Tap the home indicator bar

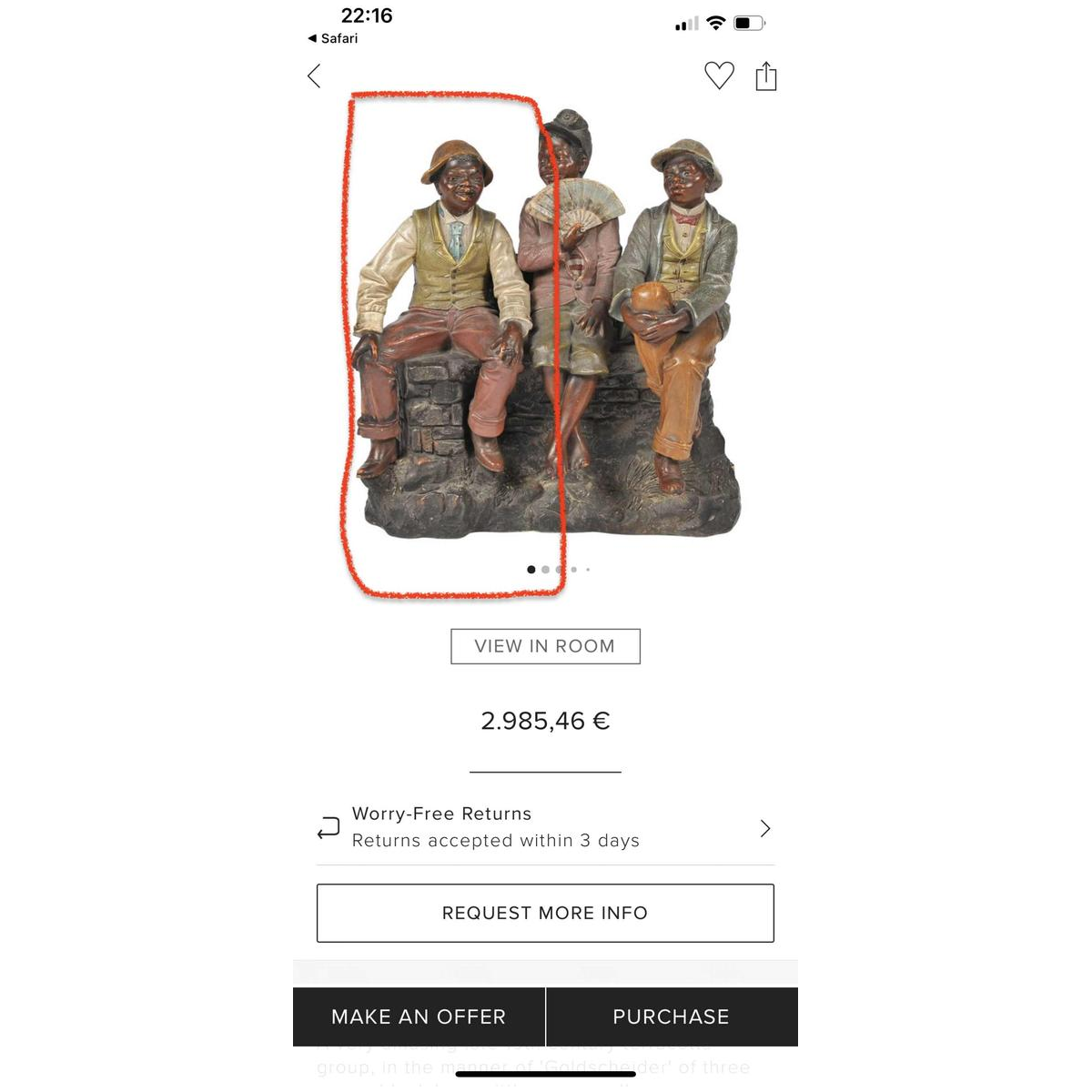[x=545, y=1074]
